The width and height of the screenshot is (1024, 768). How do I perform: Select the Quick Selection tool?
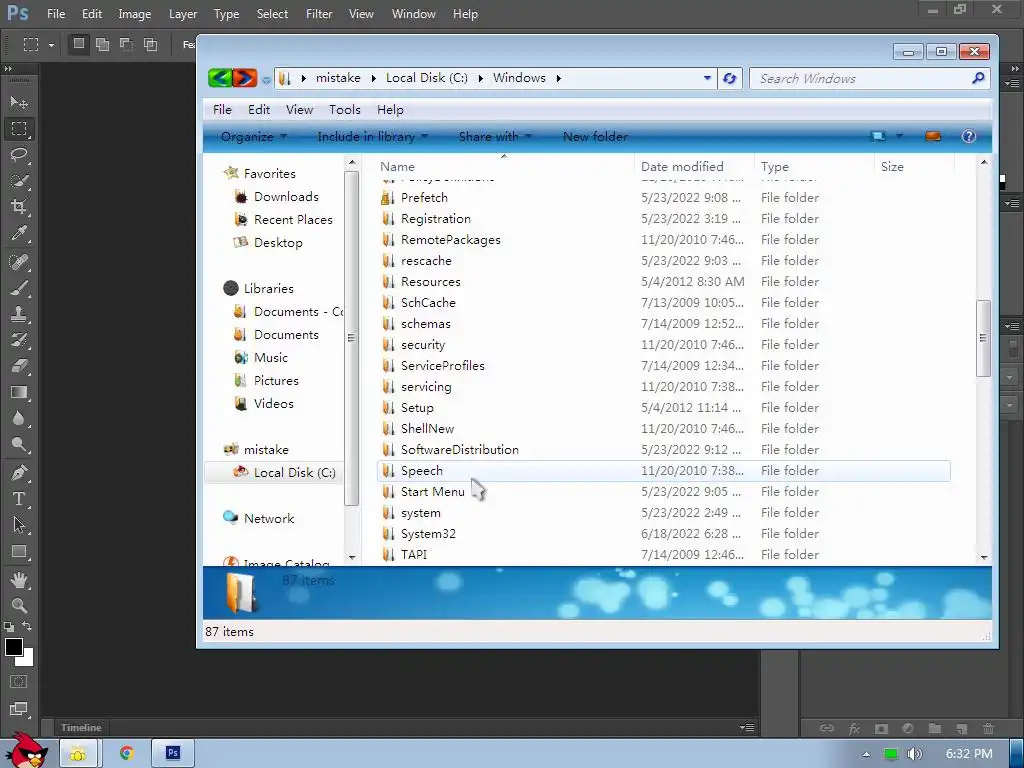[19, 181]
